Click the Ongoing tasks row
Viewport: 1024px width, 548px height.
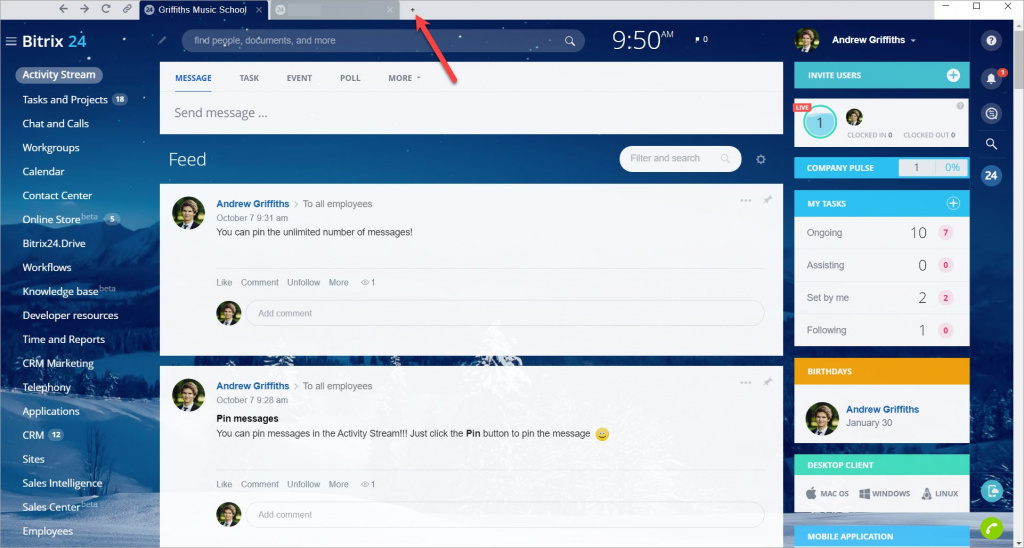coord(882,233)
